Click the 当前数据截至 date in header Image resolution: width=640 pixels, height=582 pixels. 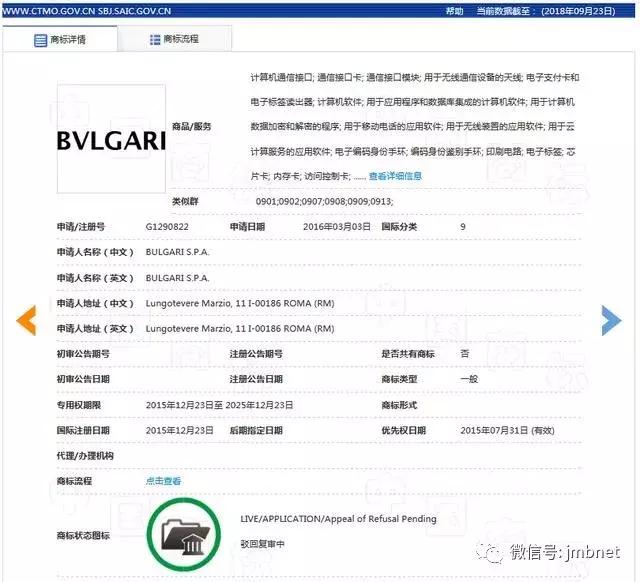pyautogui.click(x=546, y=11)
